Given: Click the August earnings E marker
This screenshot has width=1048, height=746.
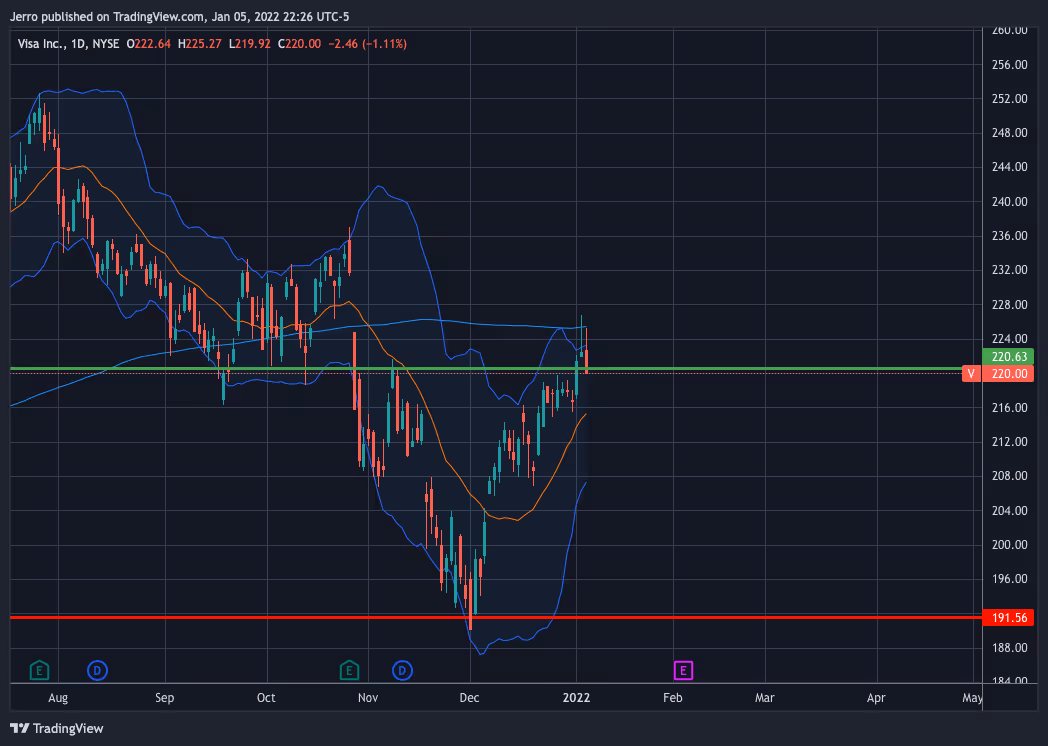Looking at the screenshot, I should click(39, 669).
